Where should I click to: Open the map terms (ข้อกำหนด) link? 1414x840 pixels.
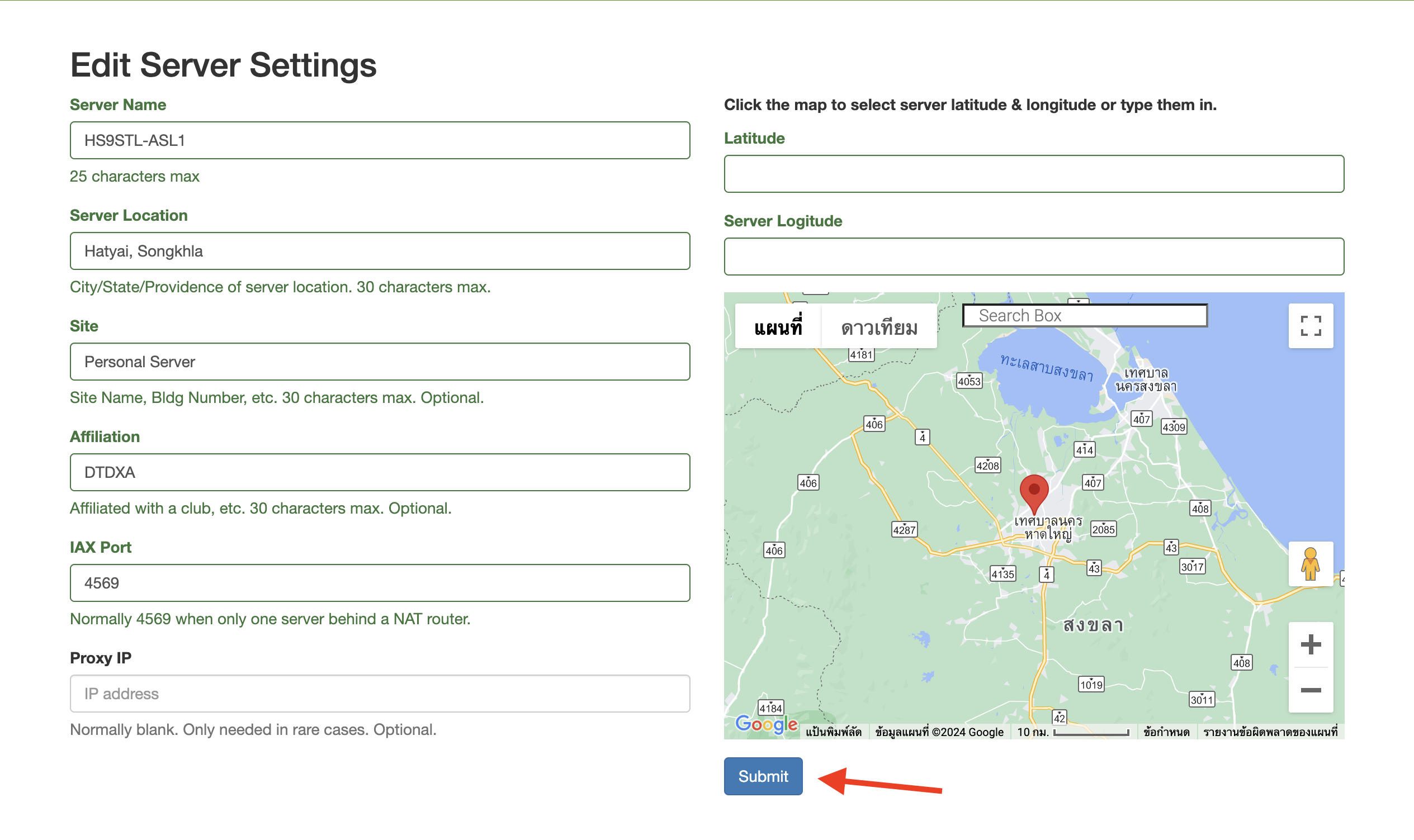pos(1165,732)
